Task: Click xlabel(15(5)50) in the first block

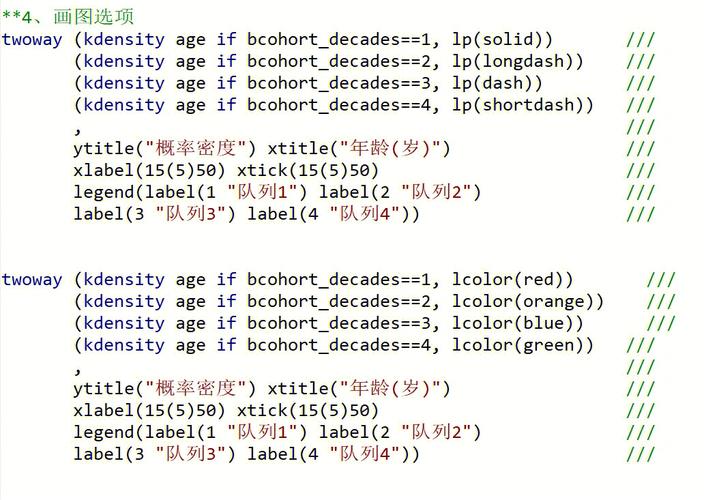Action: [150, 171]
